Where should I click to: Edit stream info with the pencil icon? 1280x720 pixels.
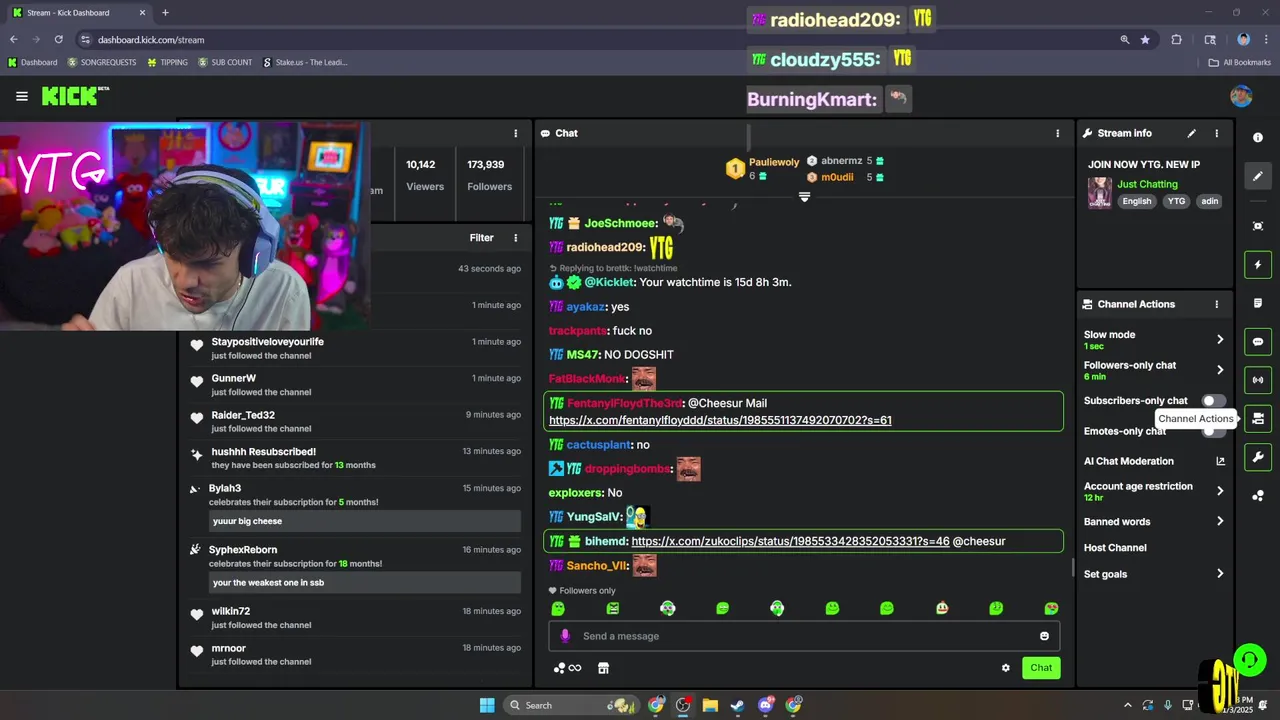click(1191, 133)
